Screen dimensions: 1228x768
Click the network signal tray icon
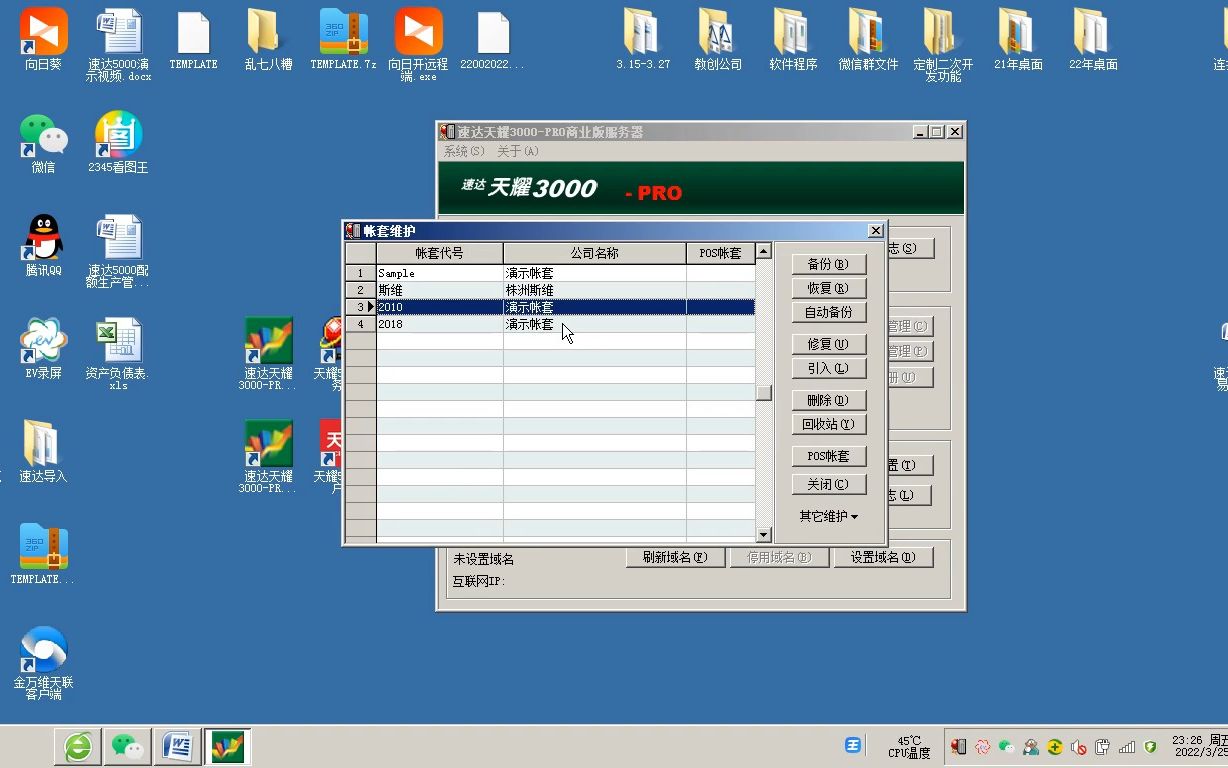pos(1127,747)
